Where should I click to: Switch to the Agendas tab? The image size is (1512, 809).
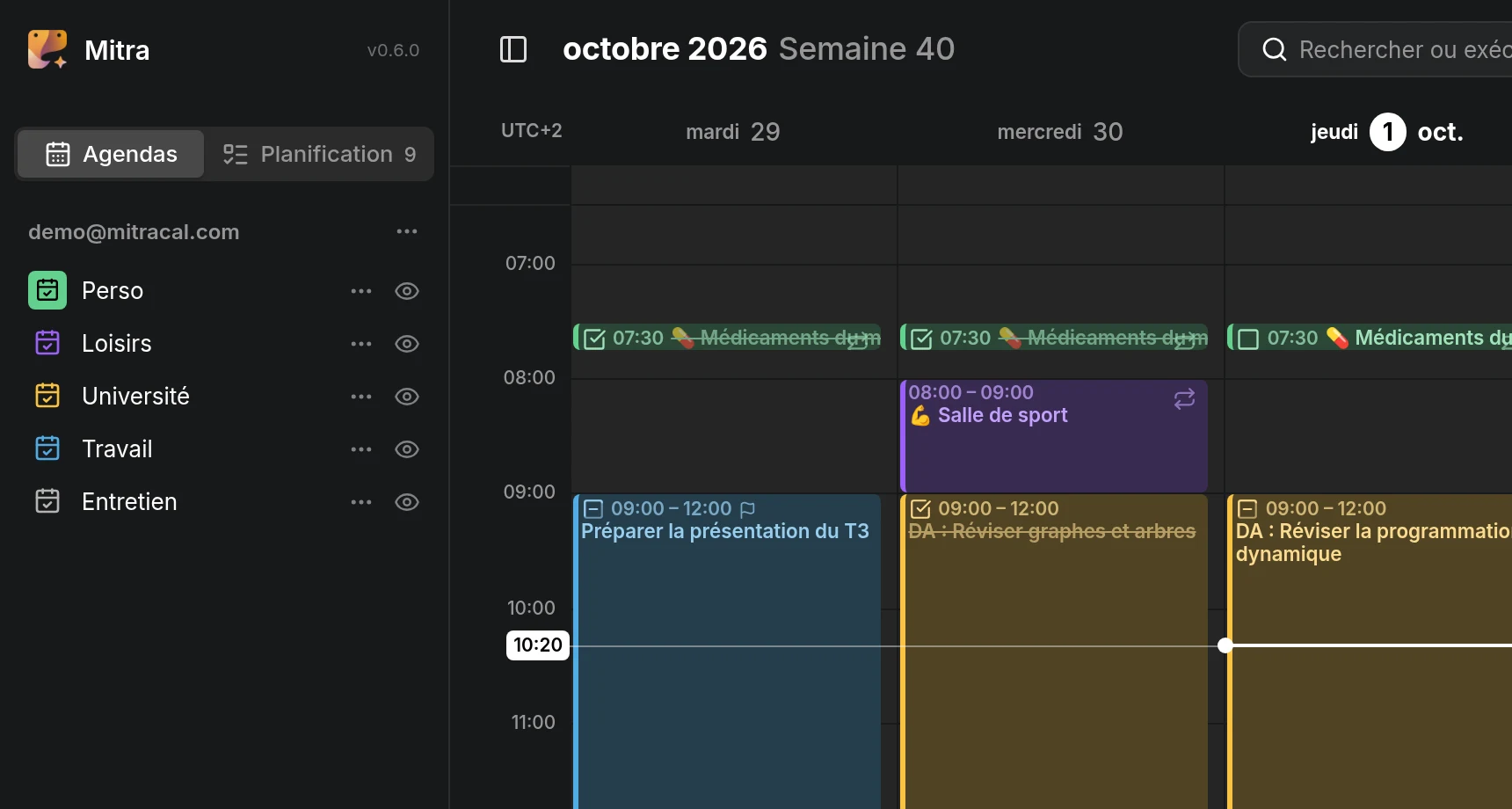(111, 154)
